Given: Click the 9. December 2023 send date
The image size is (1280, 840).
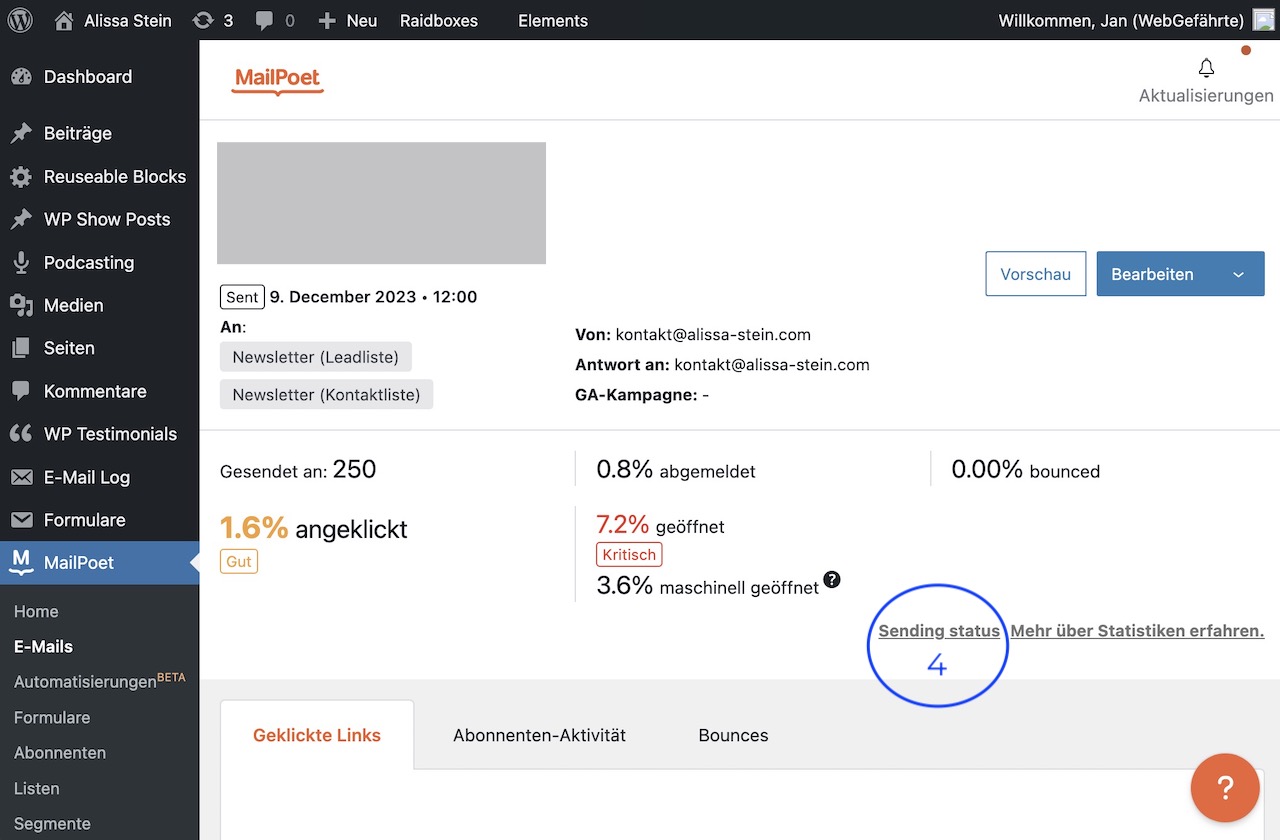Looking at the screenshot, I should pos(374,297).
